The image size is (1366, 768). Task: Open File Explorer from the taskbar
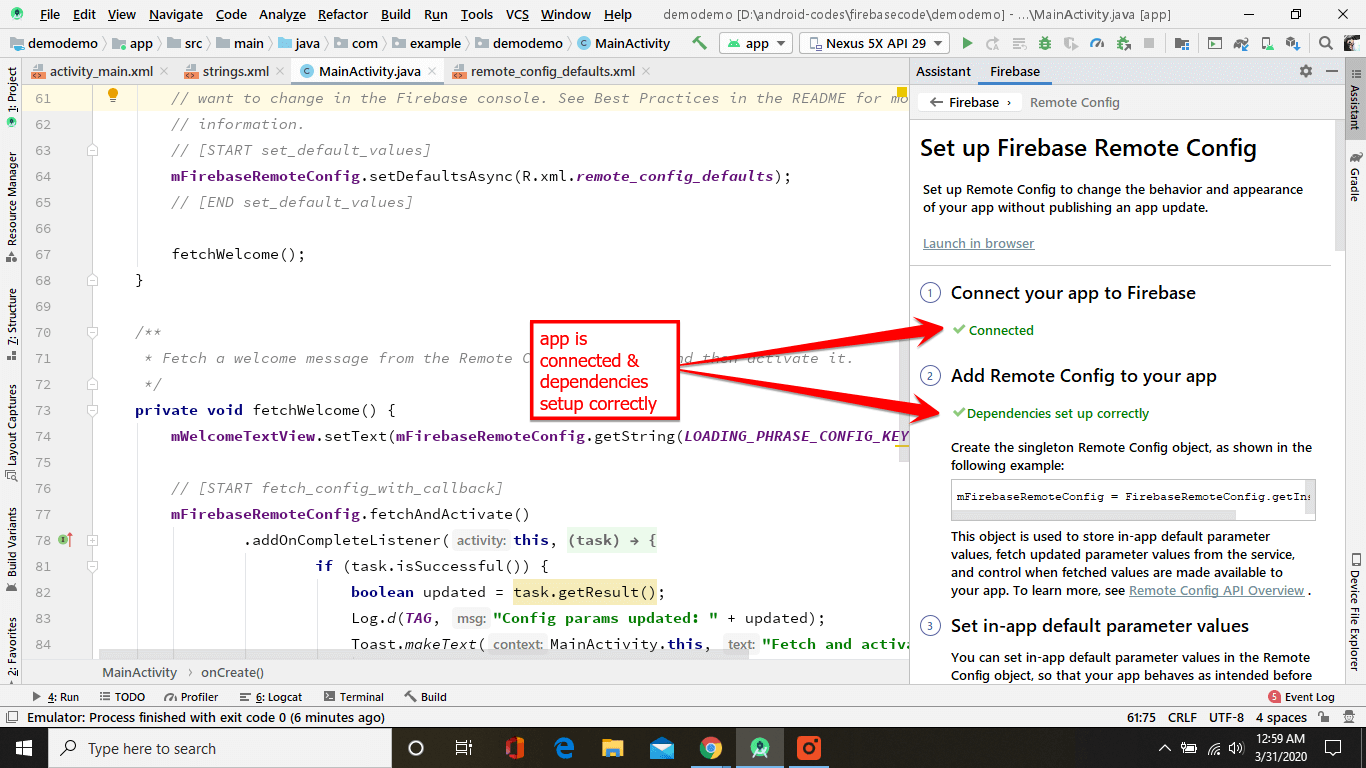coord(613,748)
